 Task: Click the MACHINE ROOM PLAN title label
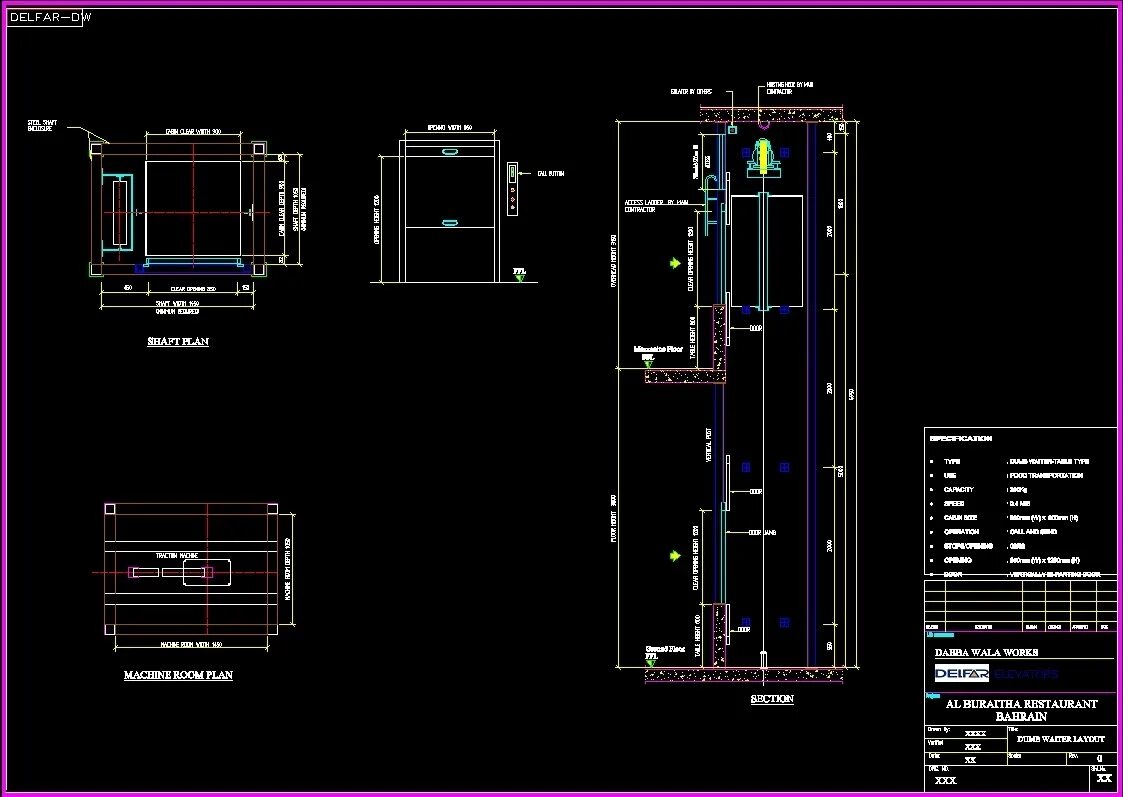(x=176, y=675)
